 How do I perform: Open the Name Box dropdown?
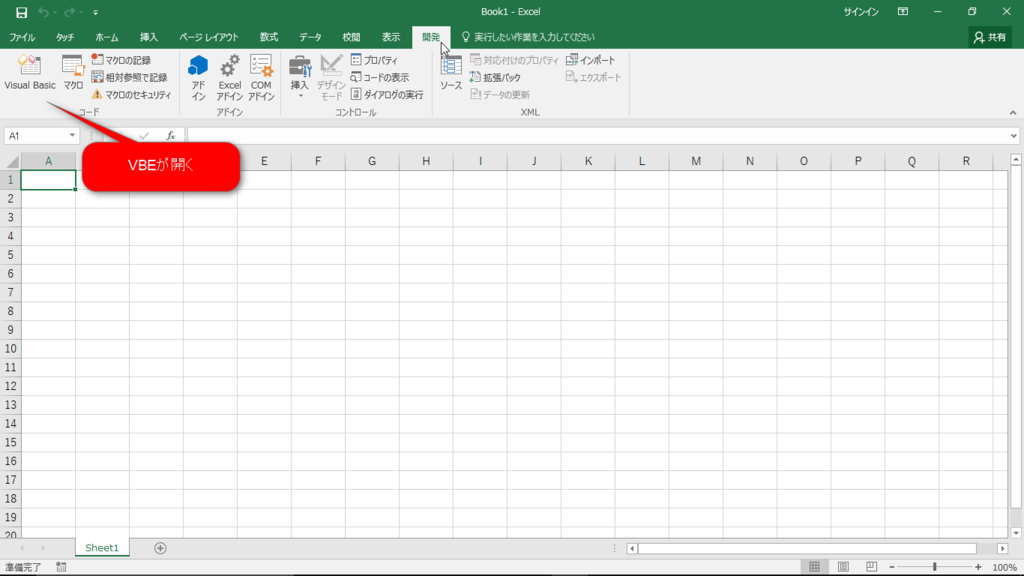(x=74, y=134)
